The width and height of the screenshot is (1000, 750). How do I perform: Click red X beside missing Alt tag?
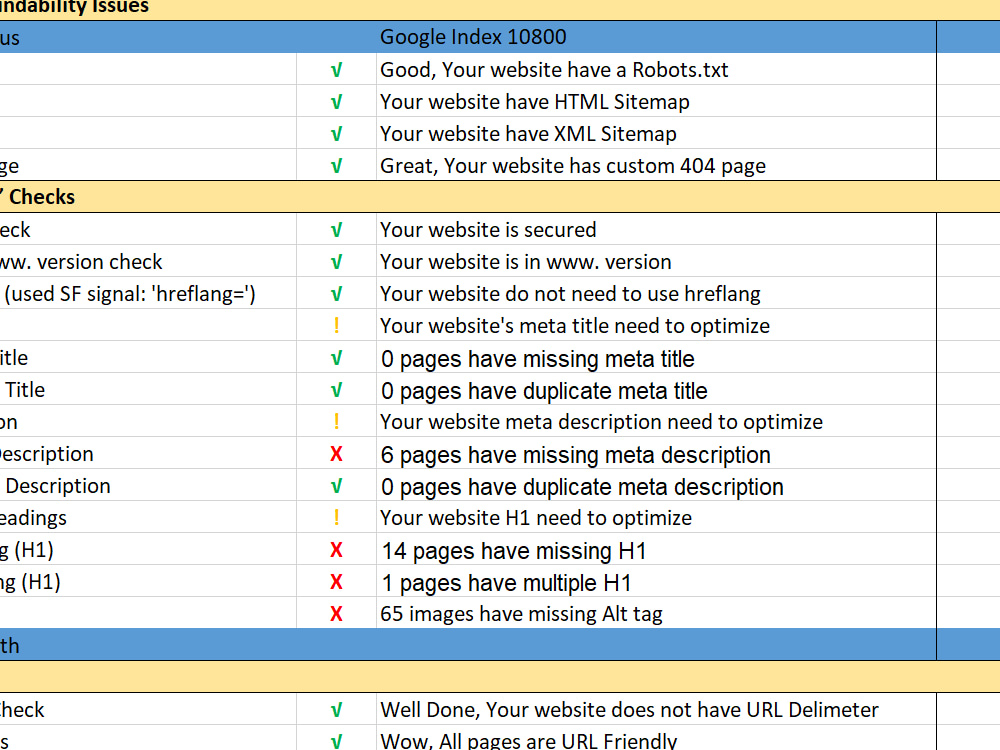tap(336, 614)
